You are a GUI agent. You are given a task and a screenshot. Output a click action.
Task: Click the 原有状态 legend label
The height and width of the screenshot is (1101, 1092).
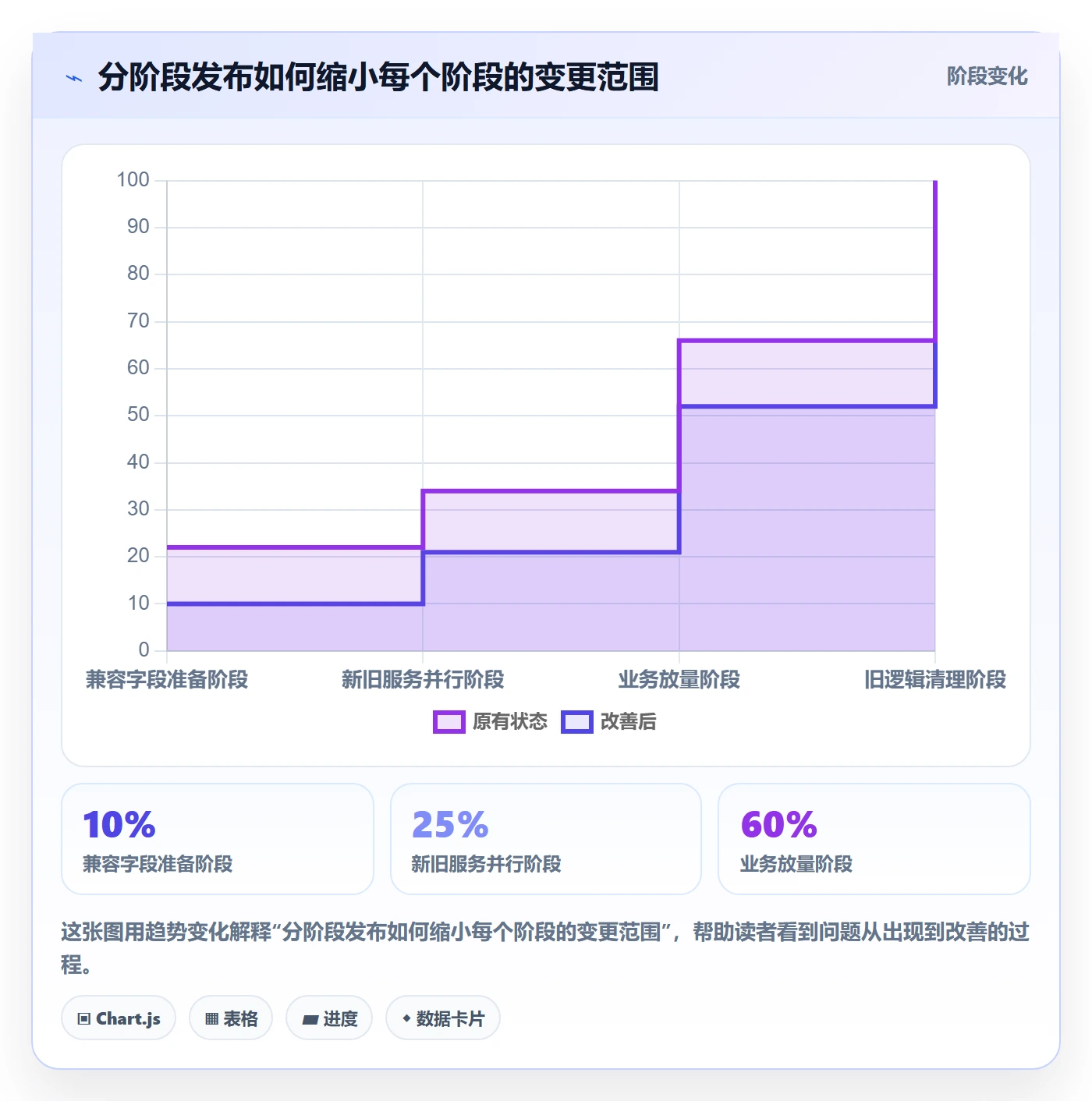[510, 722]
